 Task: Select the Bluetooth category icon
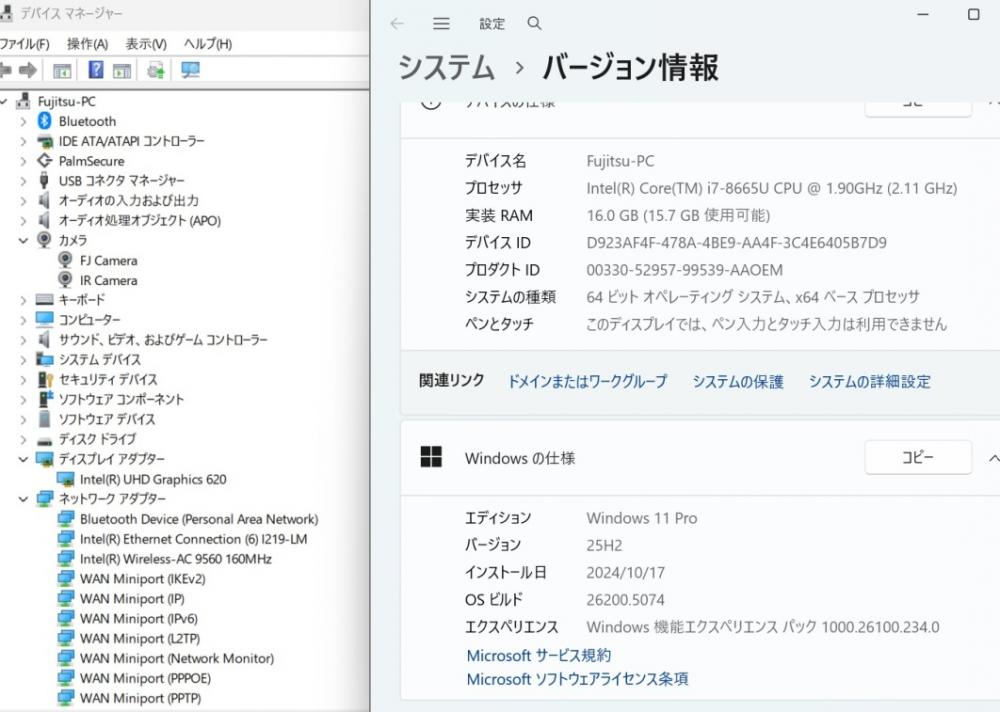(44, 121)
